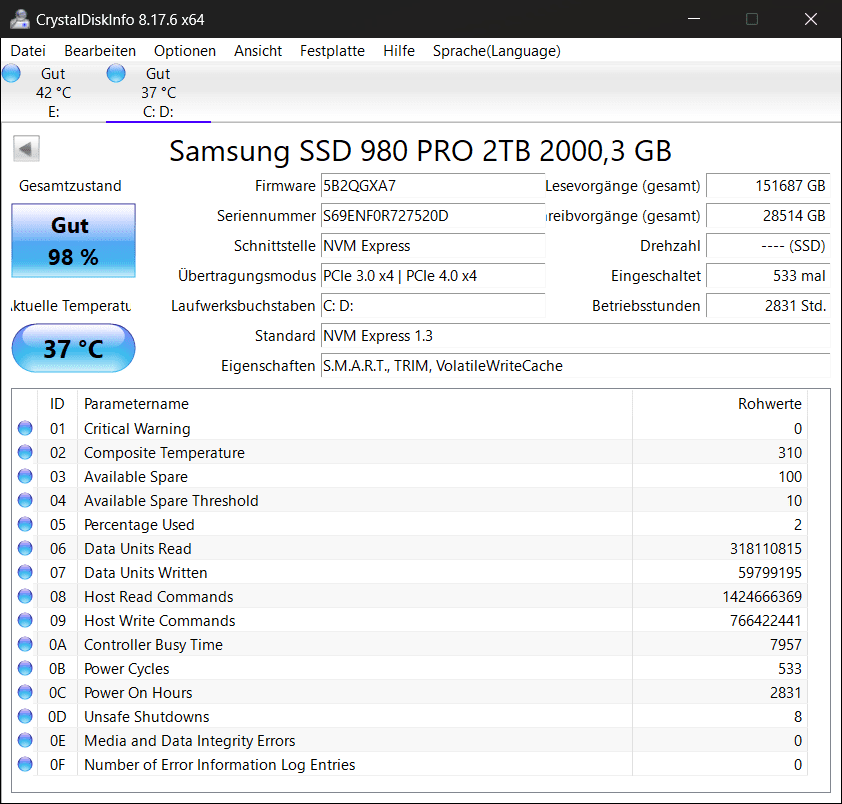Click into the Seriennummer field
Screen dimensions: 842x804
[433, 216]
